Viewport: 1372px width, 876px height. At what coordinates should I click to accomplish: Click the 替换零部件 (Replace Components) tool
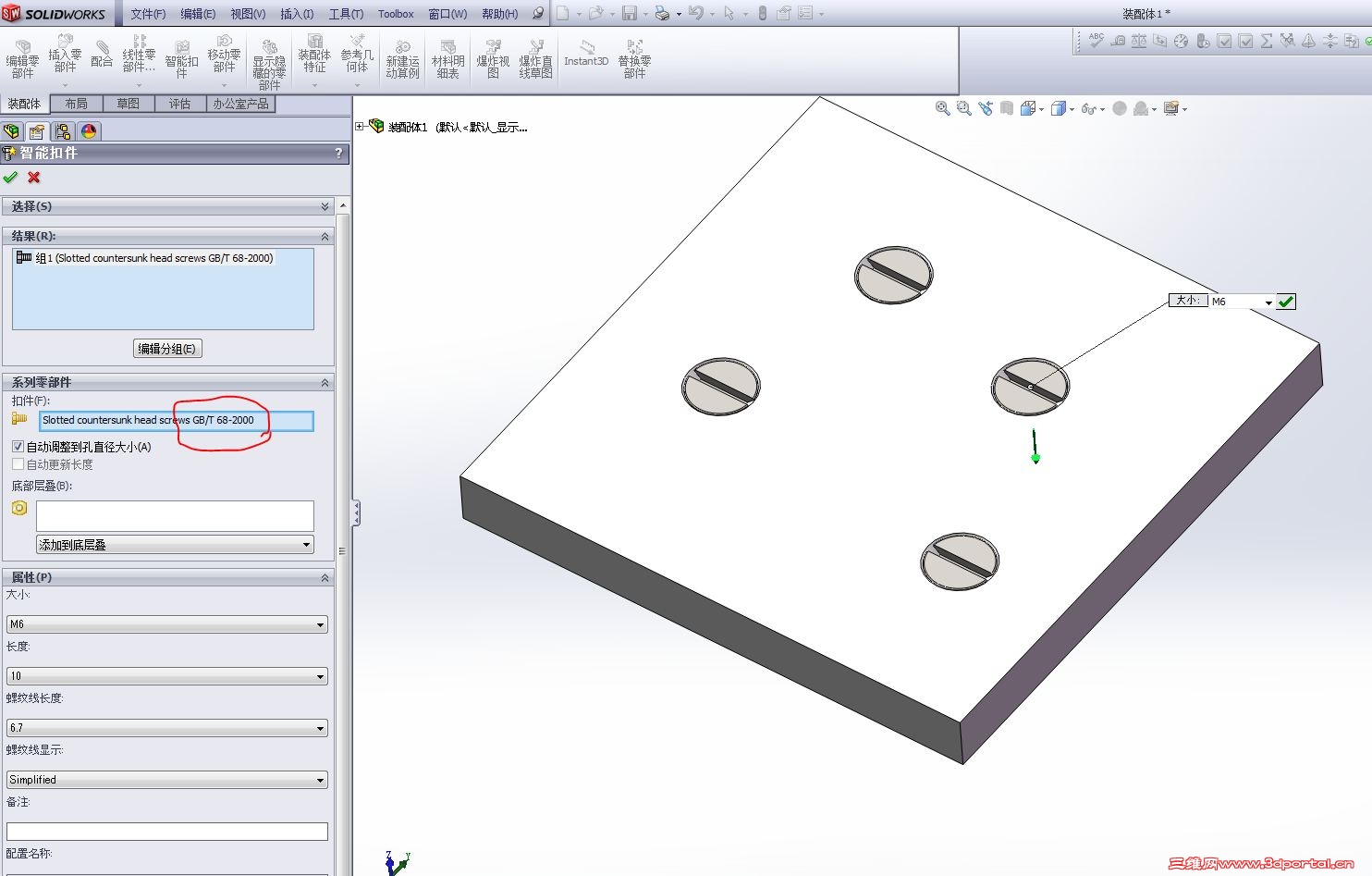click(x=634, y=60)
